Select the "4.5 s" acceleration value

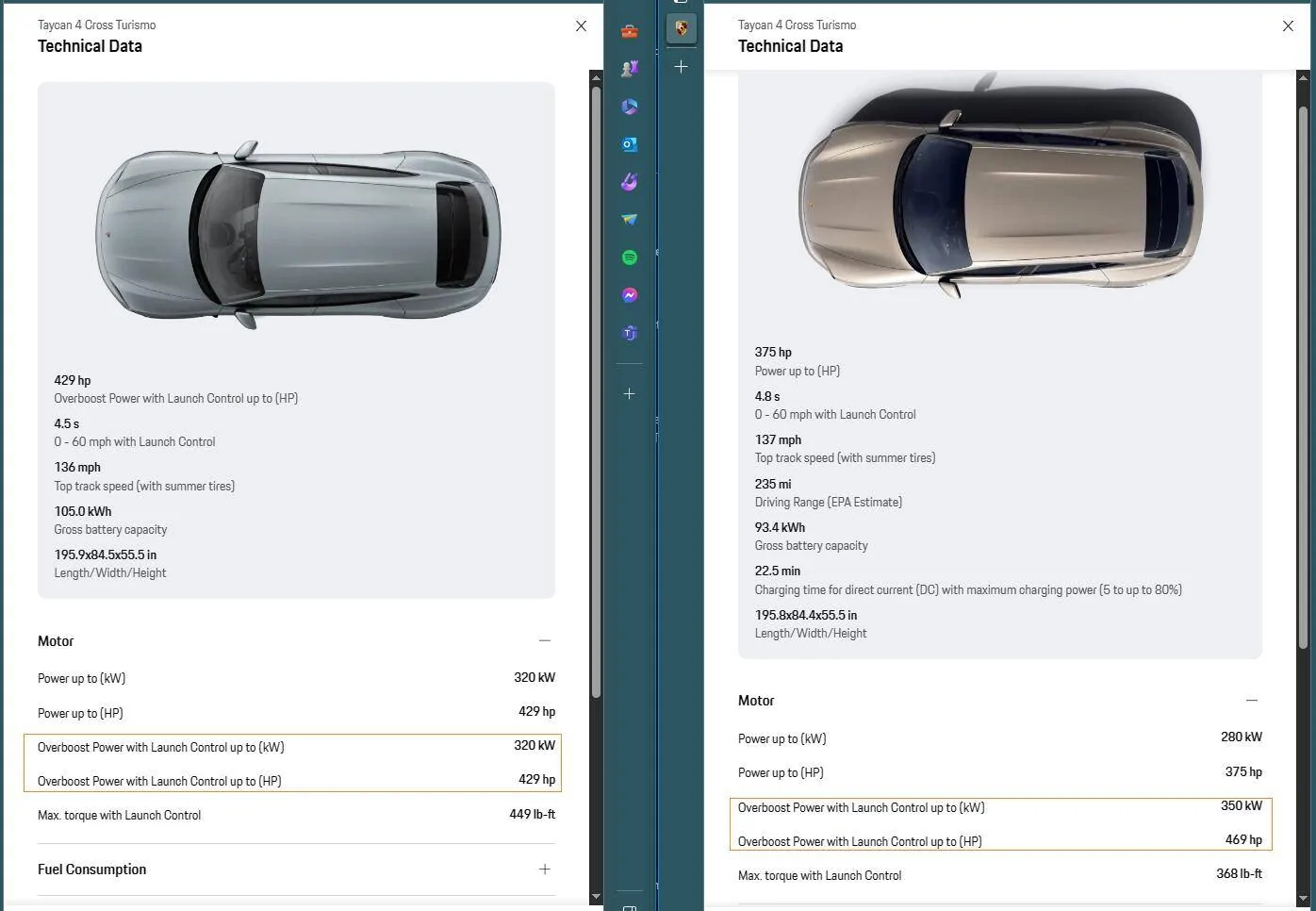(x=67, y=423)
